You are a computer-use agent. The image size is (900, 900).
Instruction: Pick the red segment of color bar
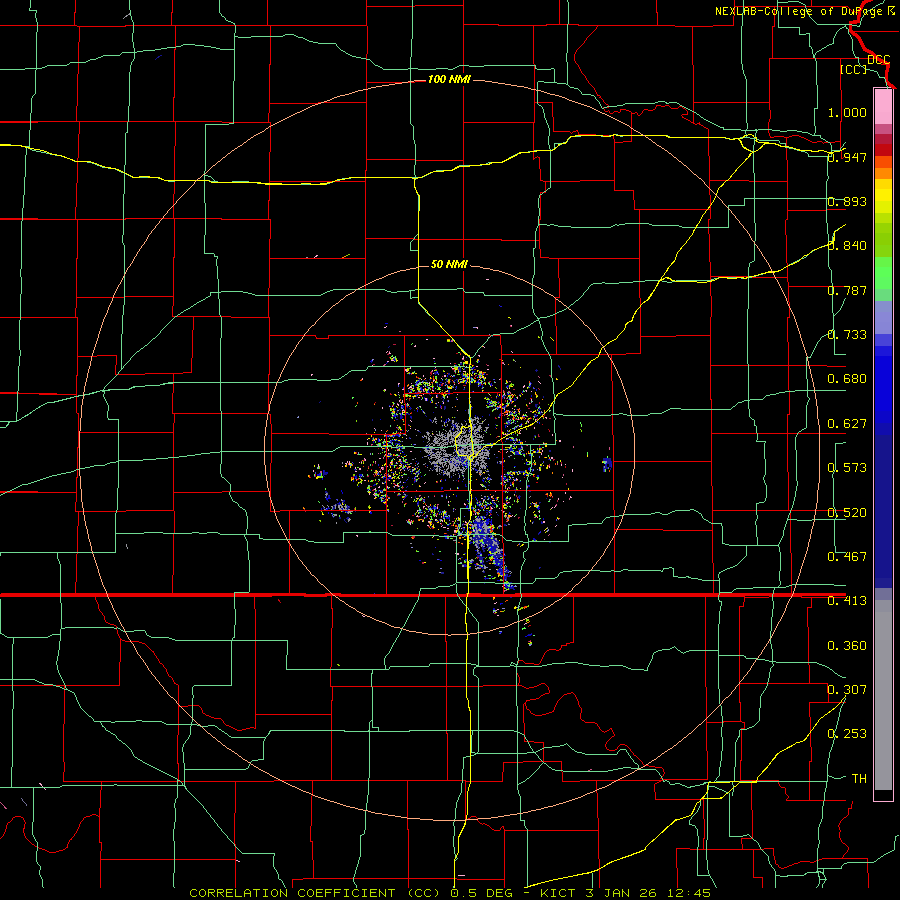(x=883, y=150)
